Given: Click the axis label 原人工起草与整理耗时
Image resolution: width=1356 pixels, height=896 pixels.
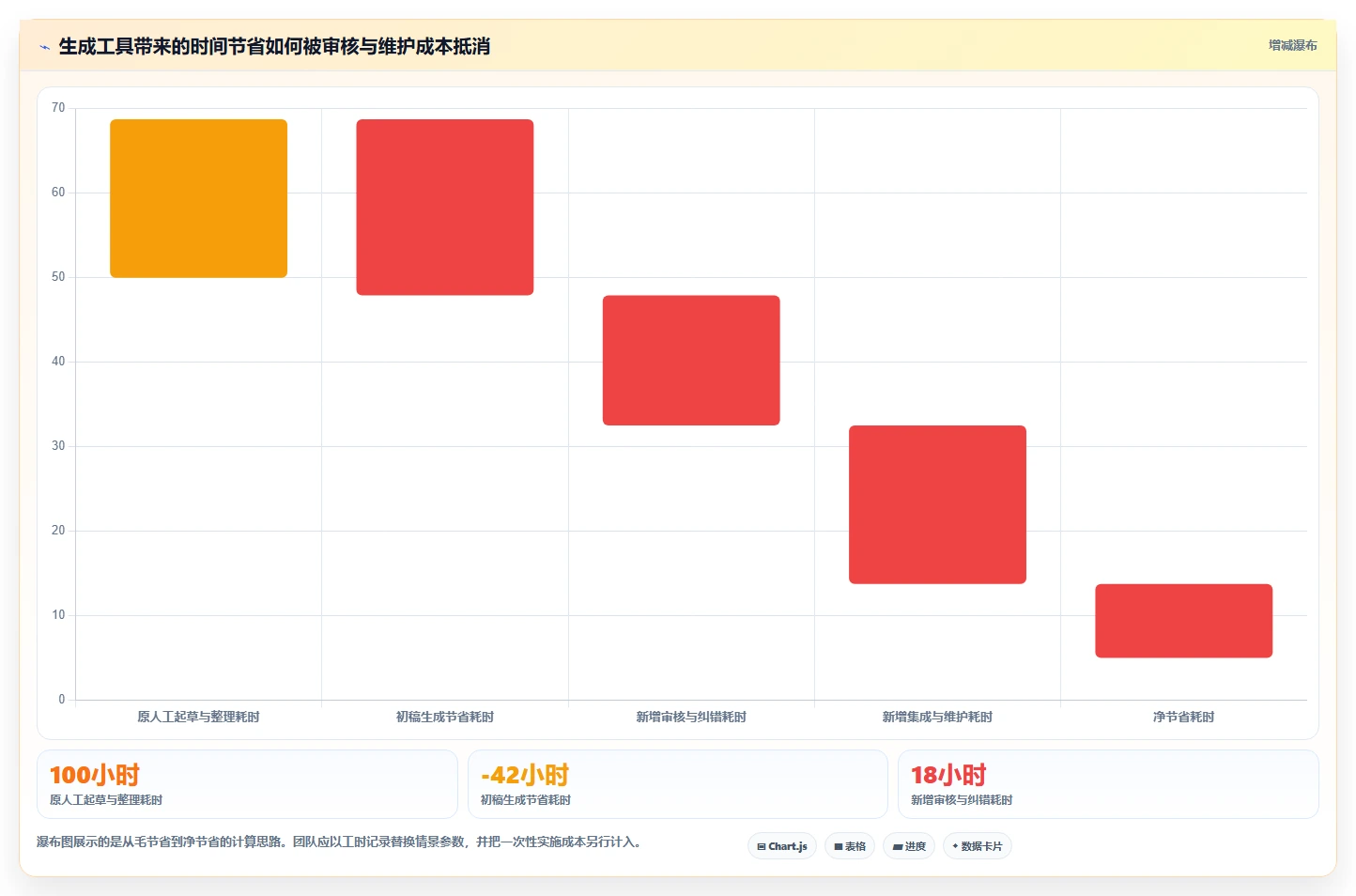Looking at the screenshot, I should (198, 717).
